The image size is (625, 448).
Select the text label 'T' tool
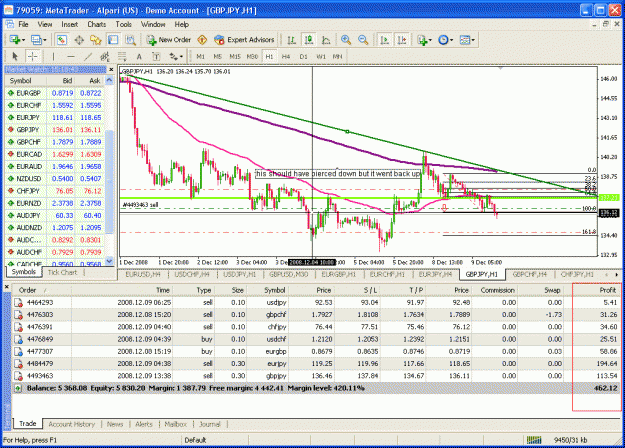point(156,57)
